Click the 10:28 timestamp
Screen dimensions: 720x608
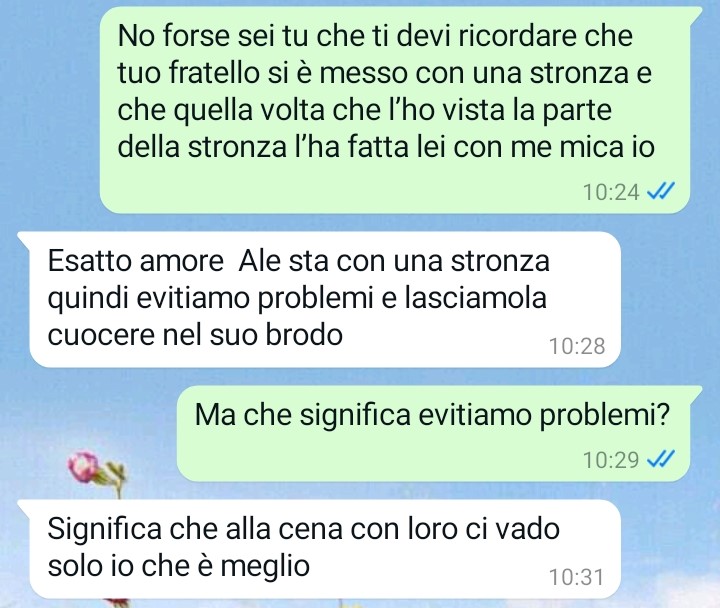pos(577,346)
